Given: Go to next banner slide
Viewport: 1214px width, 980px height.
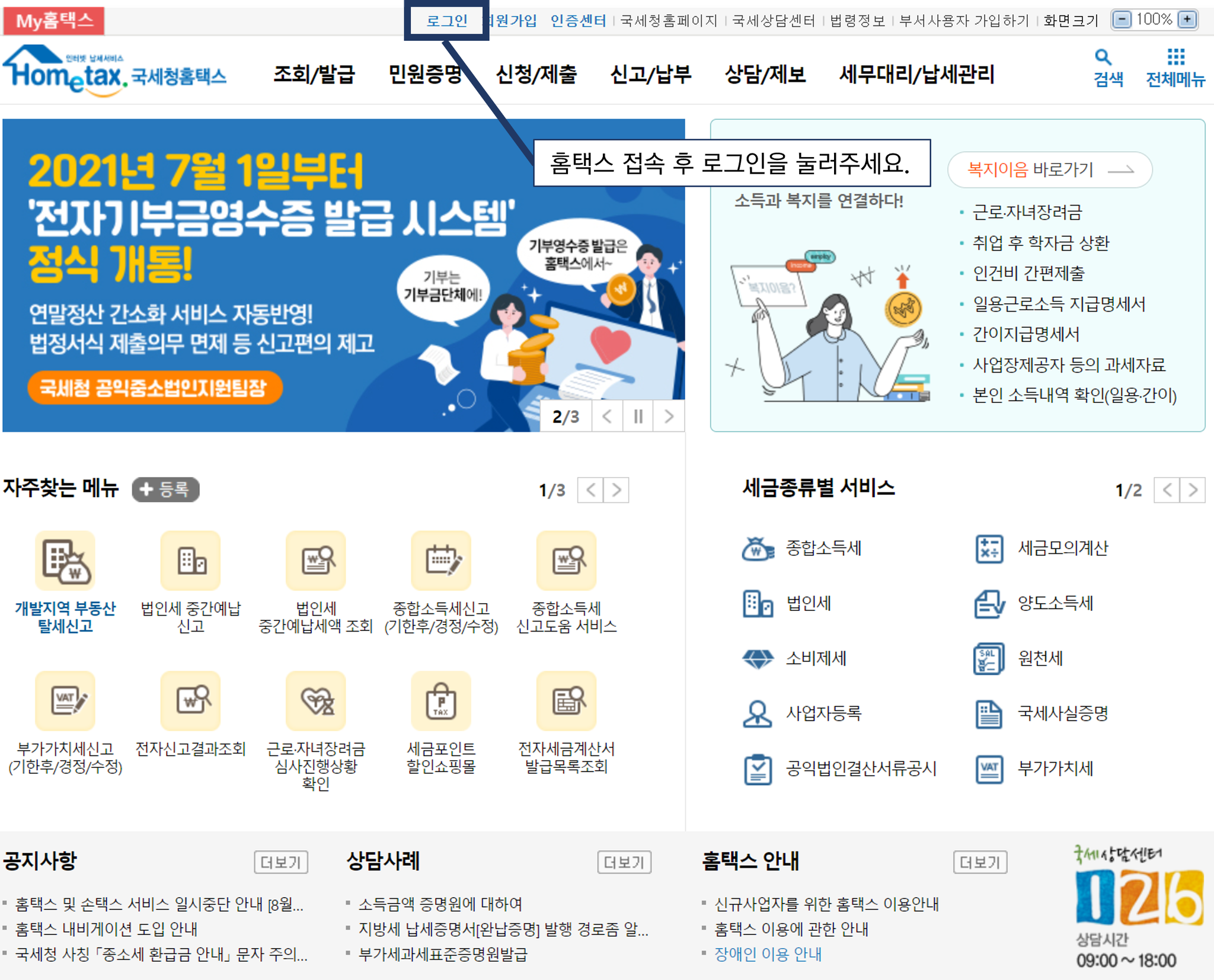Looking at the screenshot, I should (x=669, y=417).
